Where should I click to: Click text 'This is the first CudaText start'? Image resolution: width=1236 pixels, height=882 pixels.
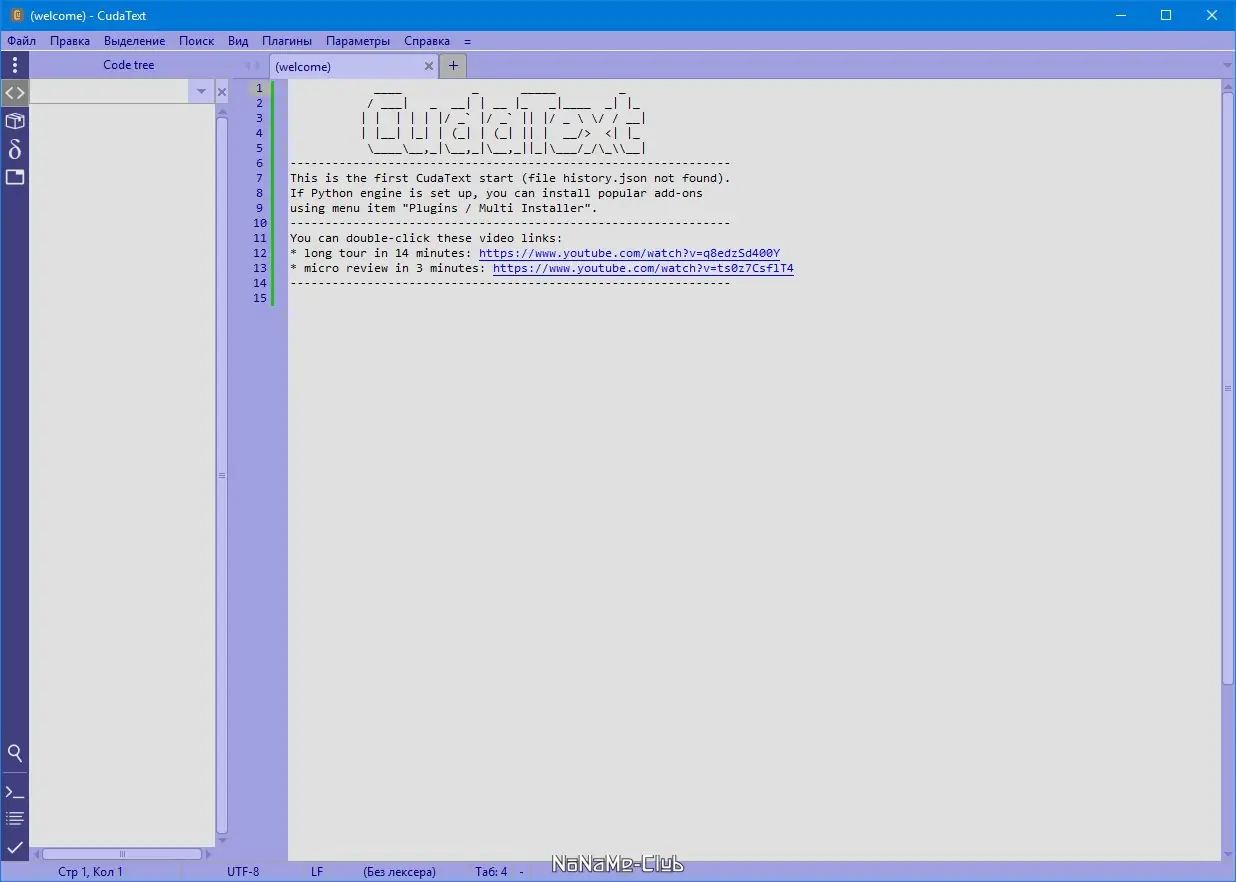[x=402, y=178]
